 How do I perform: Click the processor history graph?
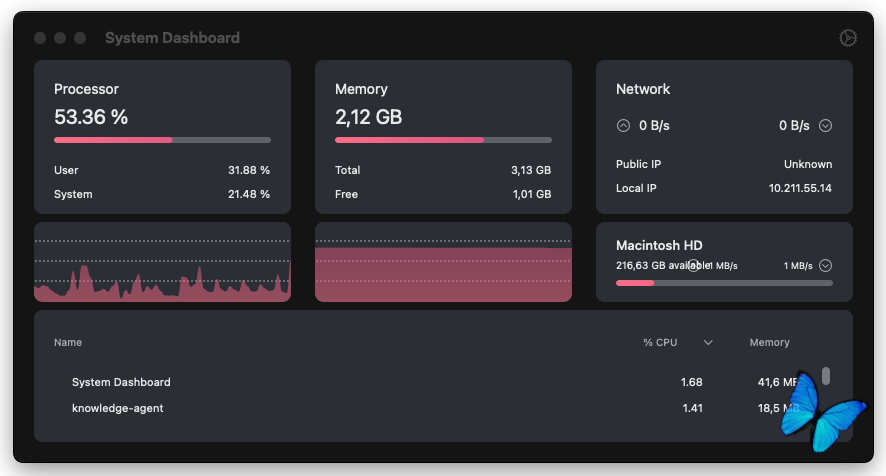pyautogui.click(x=163, y=262)
